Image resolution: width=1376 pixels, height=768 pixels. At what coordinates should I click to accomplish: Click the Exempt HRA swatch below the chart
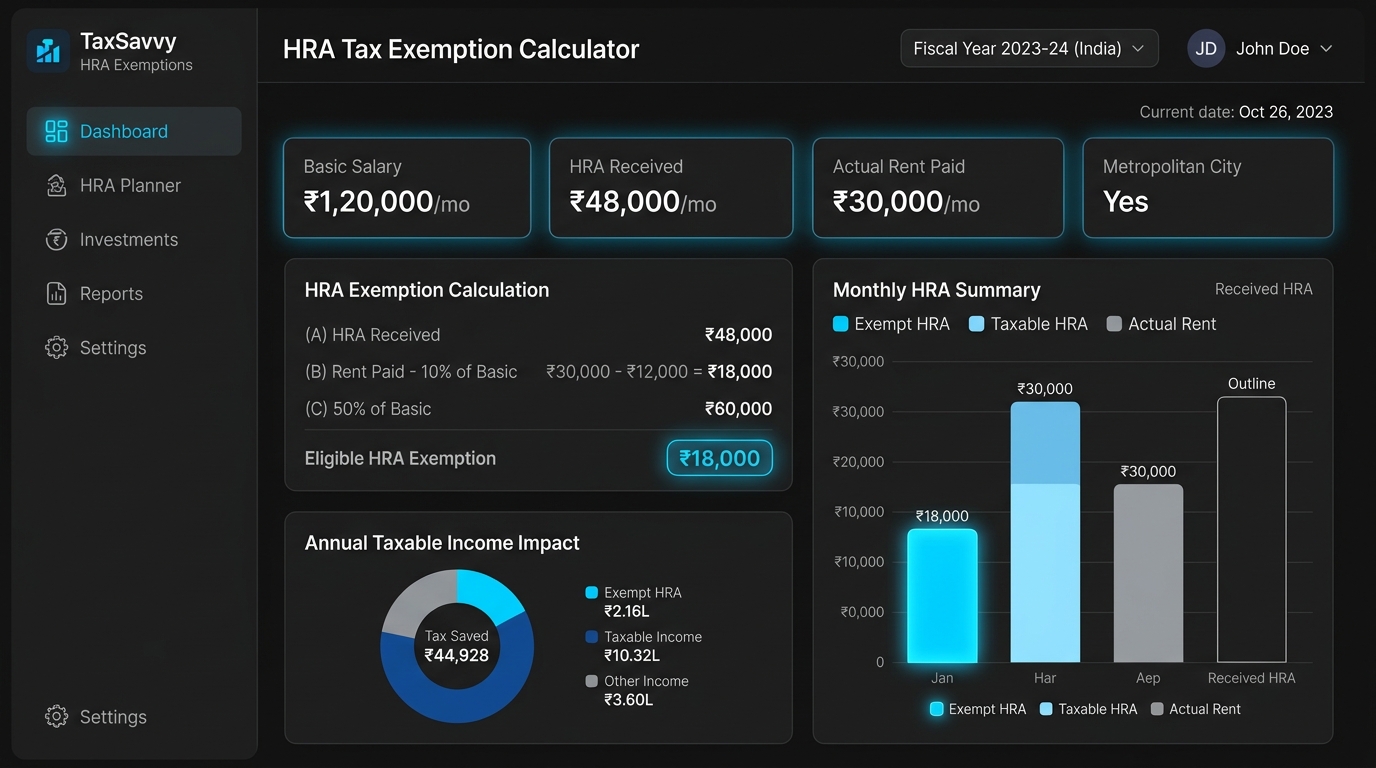point(937,709)
